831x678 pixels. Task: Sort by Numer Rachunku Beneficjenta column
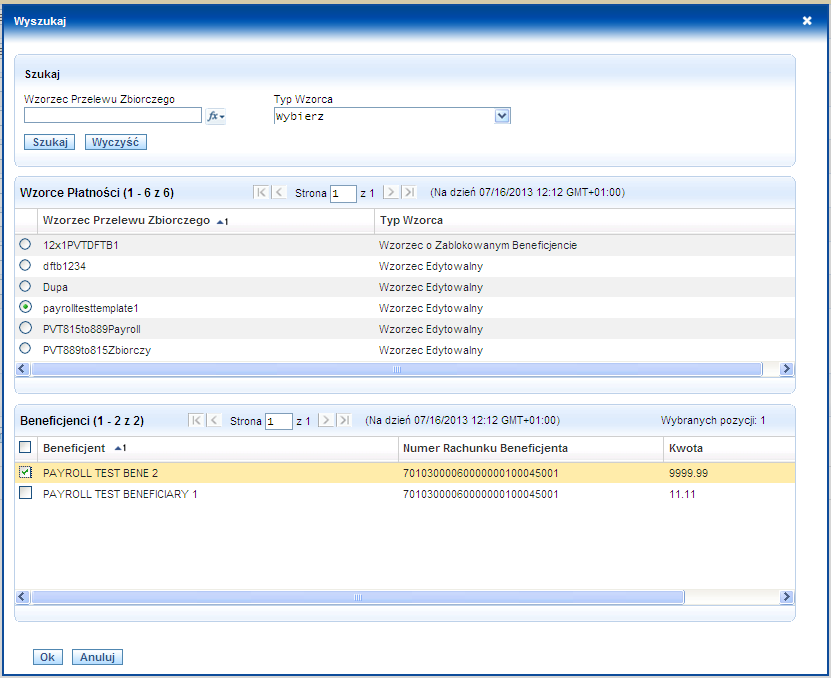pos(485,448)
